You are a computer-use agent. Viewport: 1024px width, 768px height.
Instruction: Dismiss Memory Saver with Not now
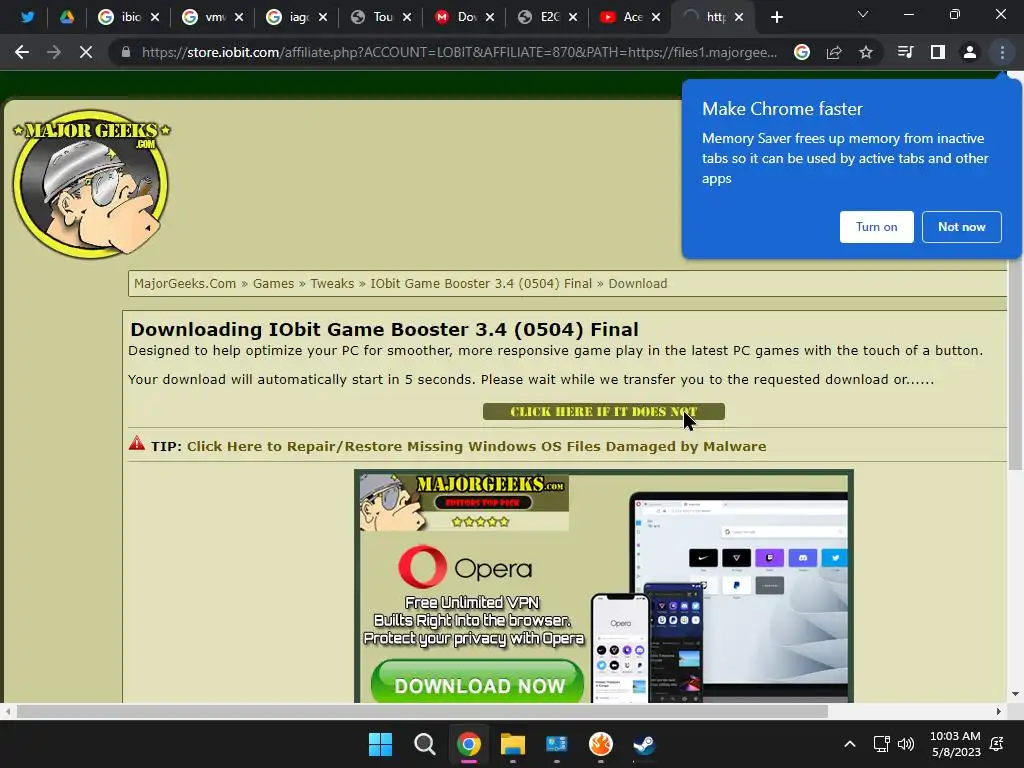point(961,227)
